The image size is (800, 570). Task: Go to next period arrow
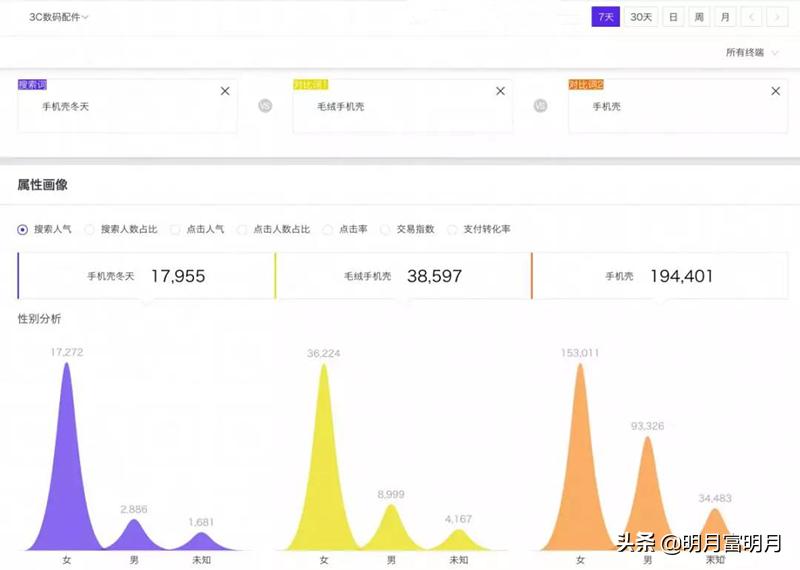pyautogui.click(x=777, y=17)
